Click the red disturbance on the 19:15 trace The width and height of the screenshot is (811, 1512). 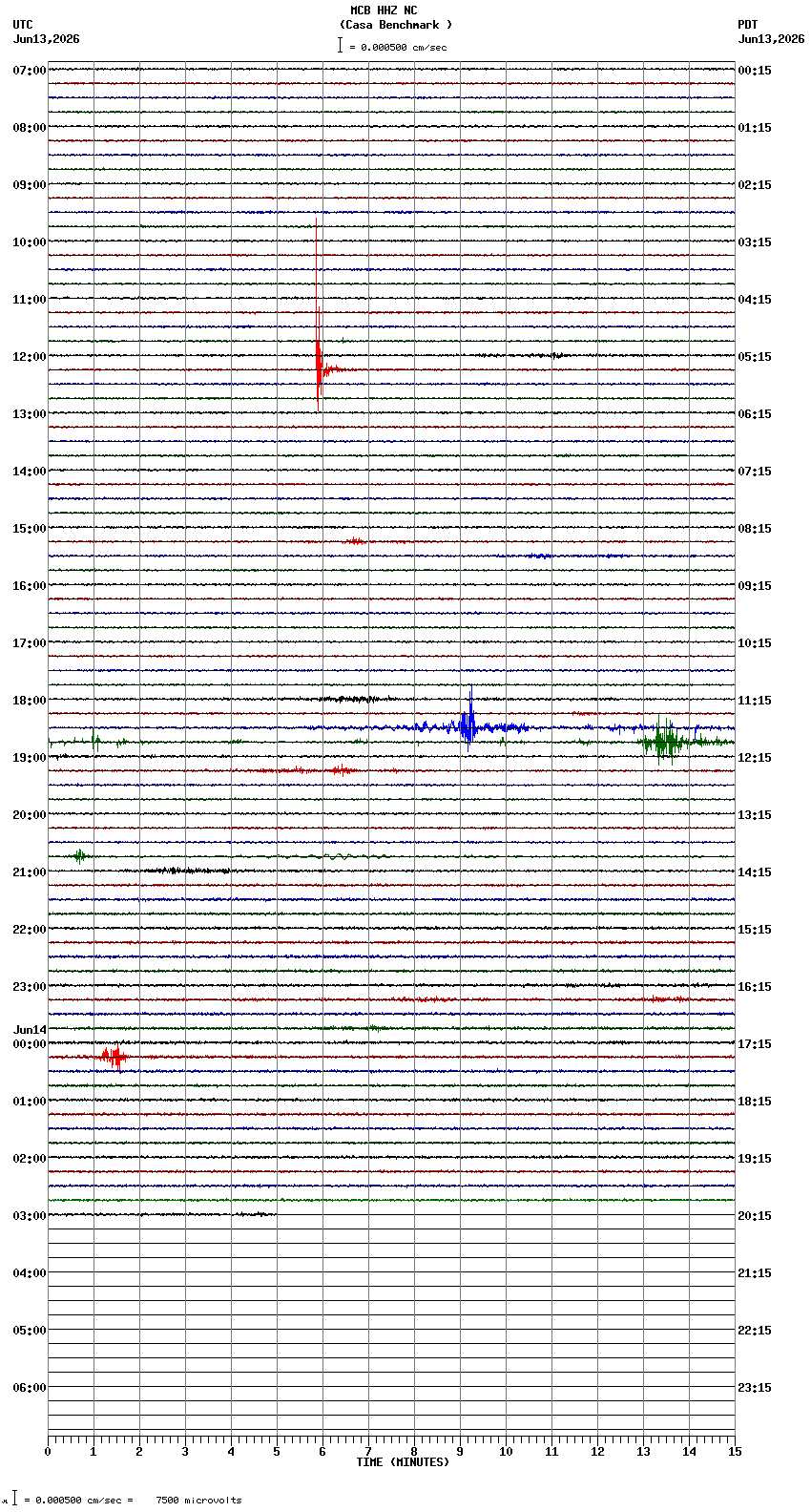[x=340, y=769]
